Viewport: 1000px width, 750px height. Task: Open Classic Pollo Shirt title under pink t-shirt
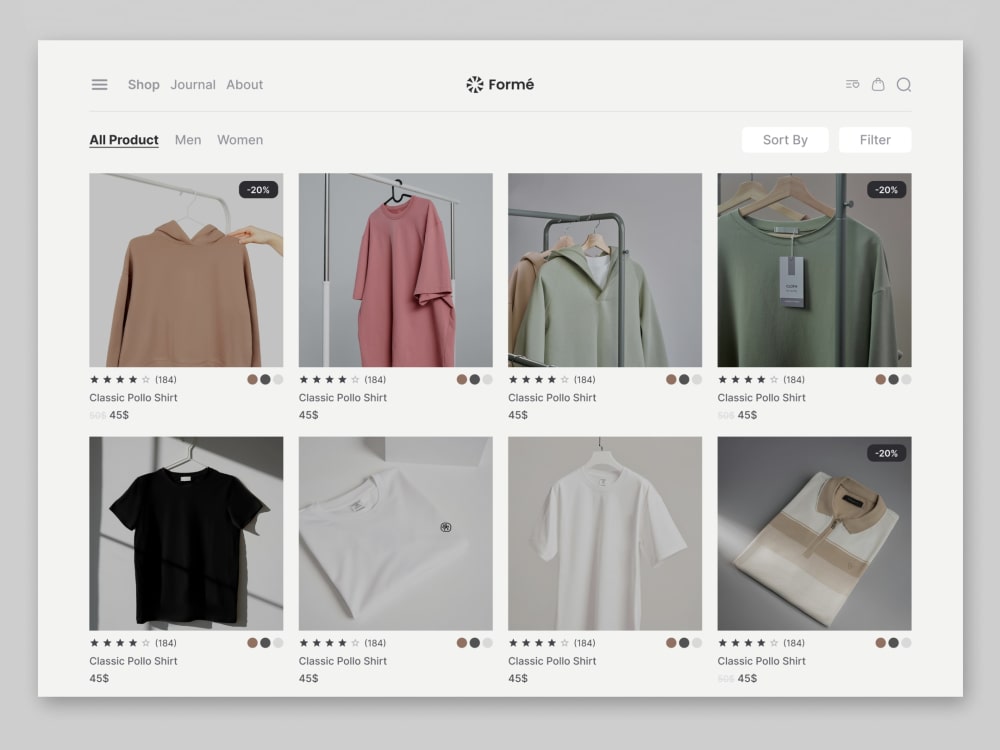pyautogui.click(x=342, y=397)
